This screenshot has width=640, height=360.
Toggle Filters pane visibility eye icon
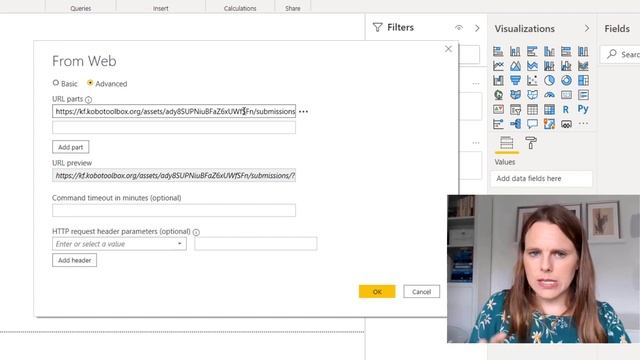coord(459,28)
